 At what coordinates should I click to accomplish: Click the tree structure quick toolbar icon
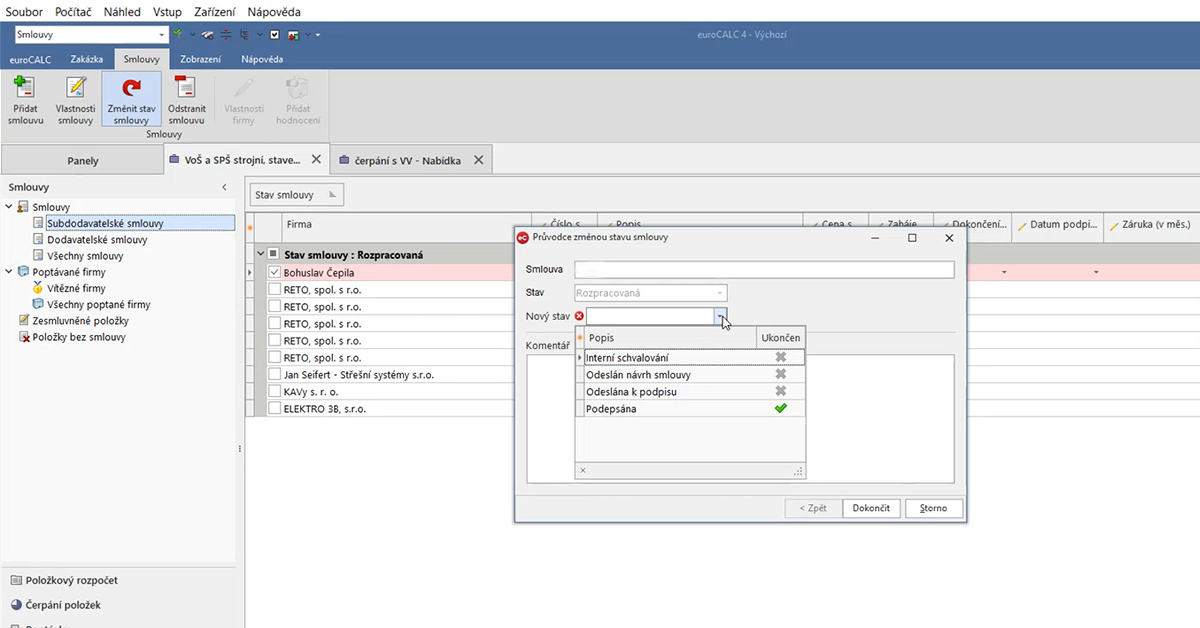(244, 35)
